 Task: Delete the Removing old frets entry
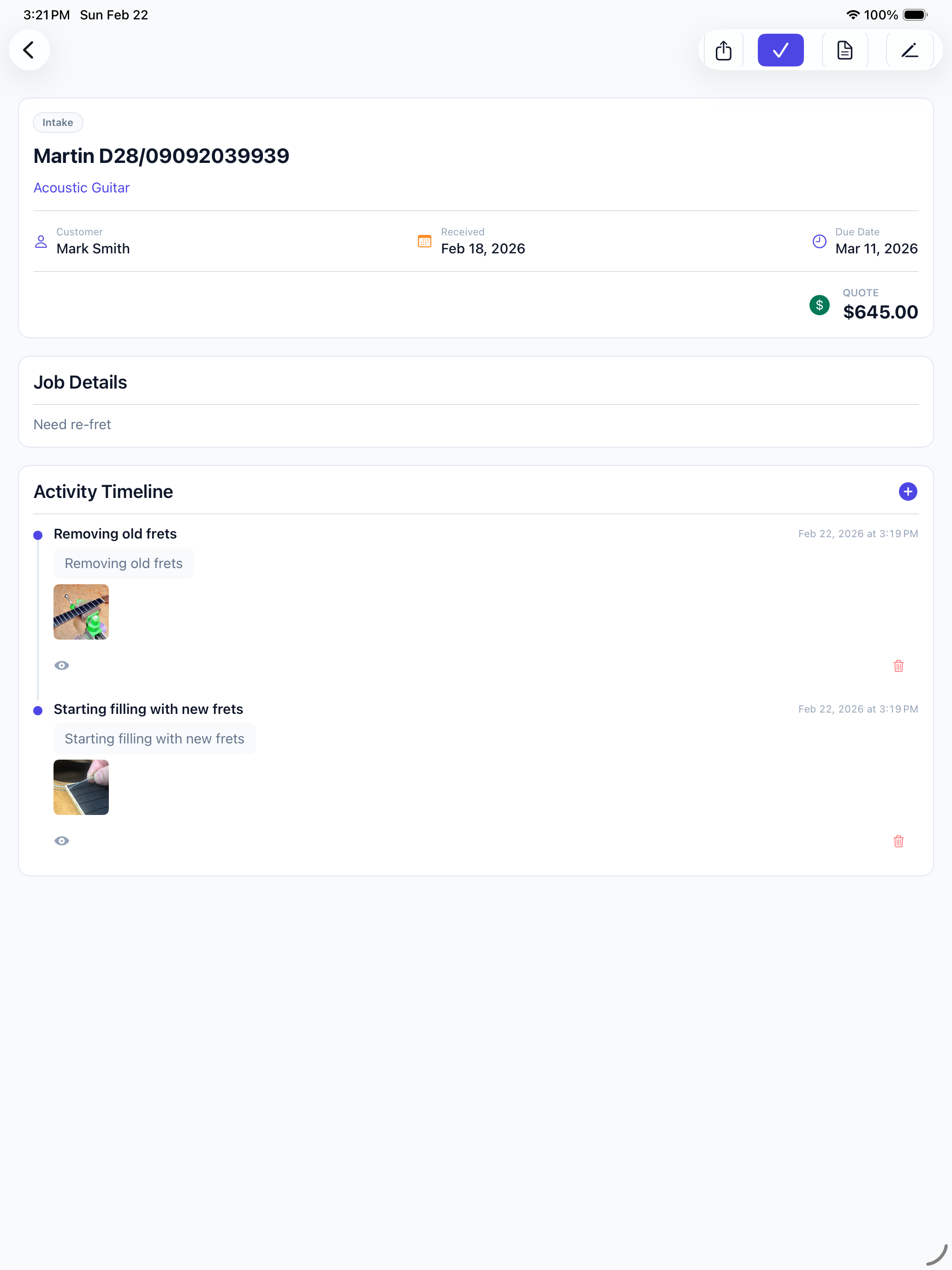coord(898,666)
